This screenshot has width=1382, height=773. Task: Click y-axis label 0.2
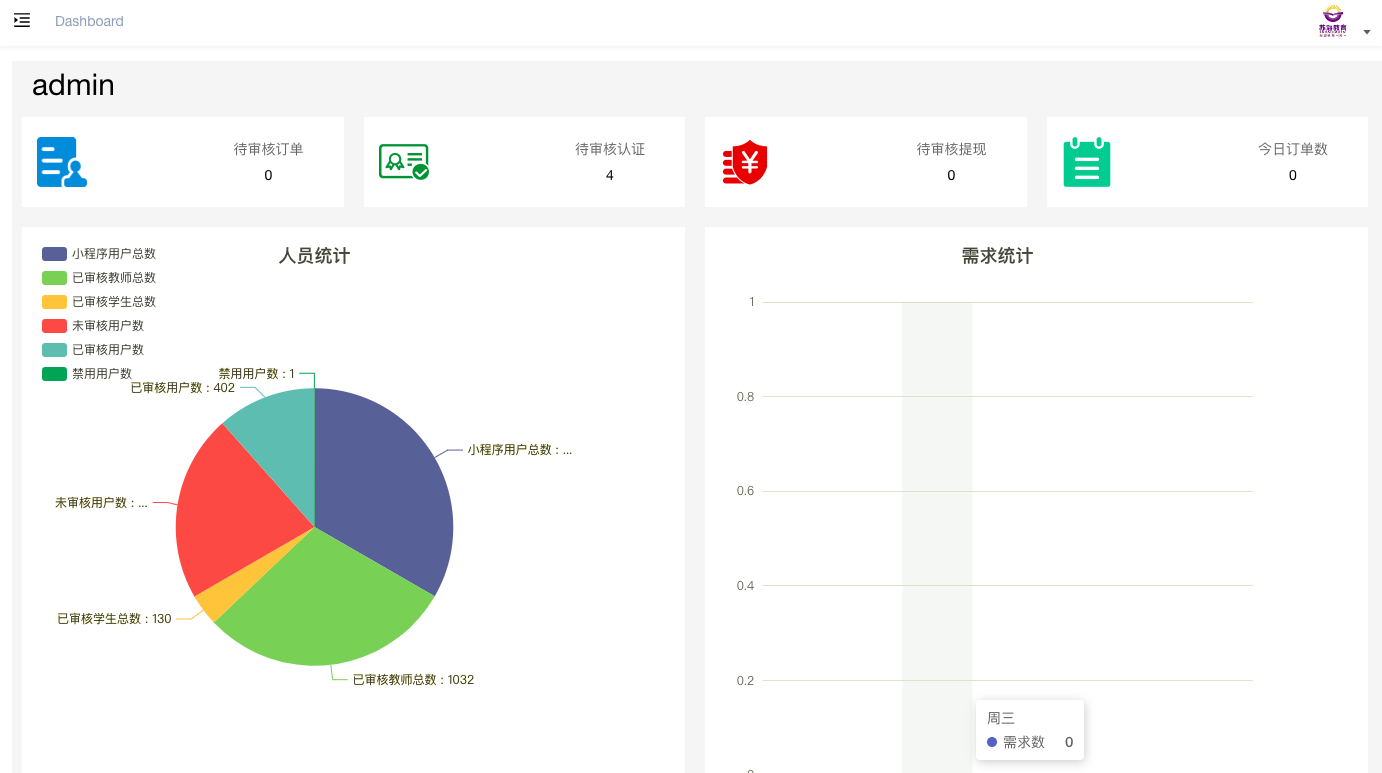click(x=746, y=681)
